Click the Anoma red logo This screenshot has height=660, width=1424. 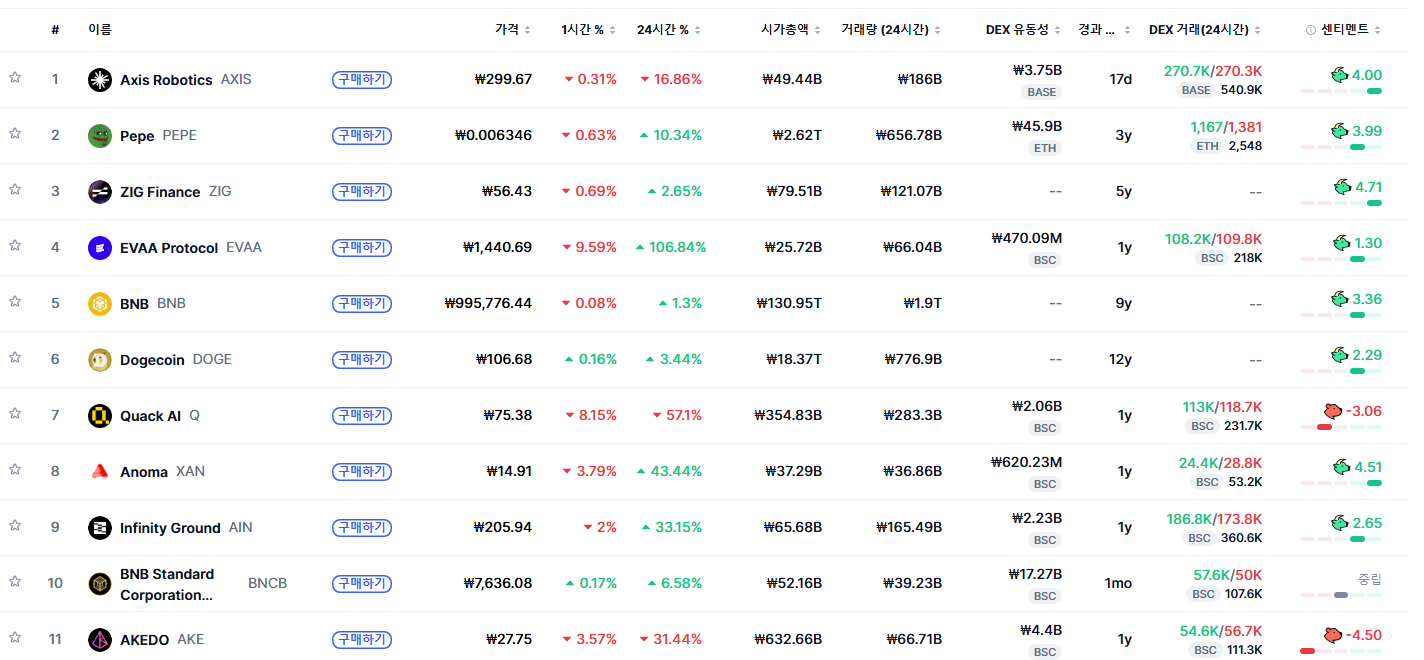[x=100, y=472]
